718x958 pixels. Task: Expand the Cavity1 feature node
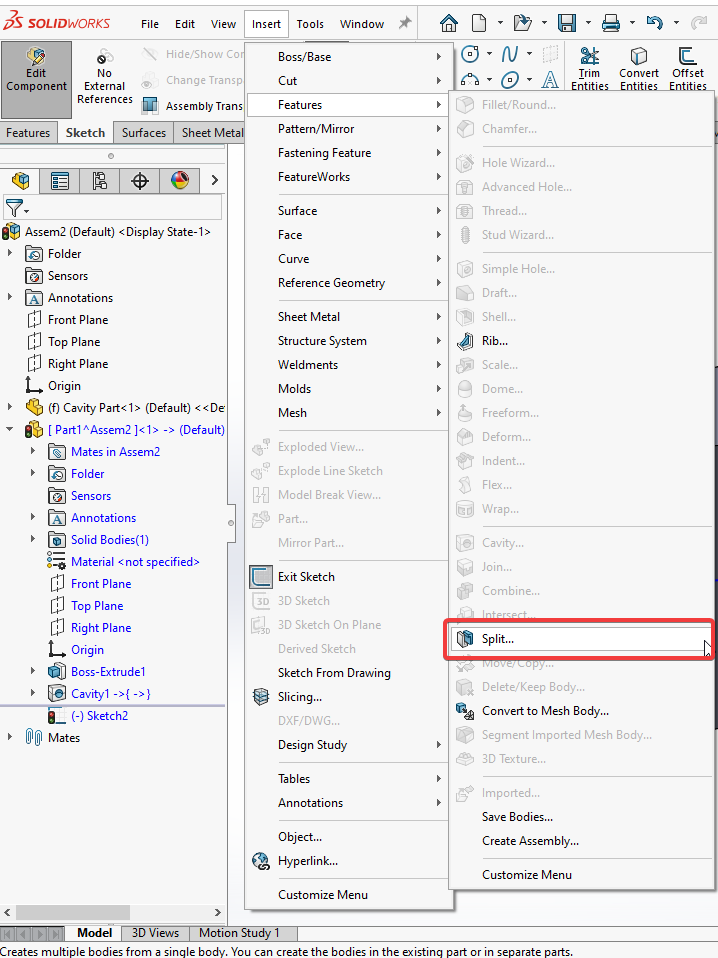click(x=32, y=693)
